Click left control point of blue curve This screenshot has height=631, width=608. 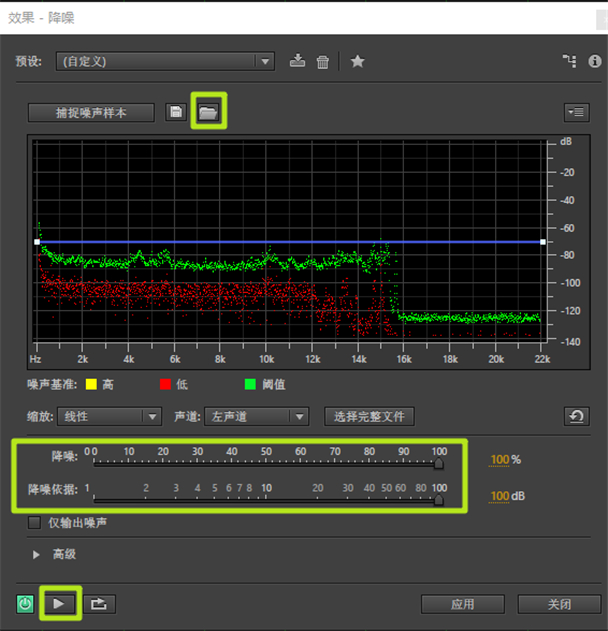(x=37, y=242)
